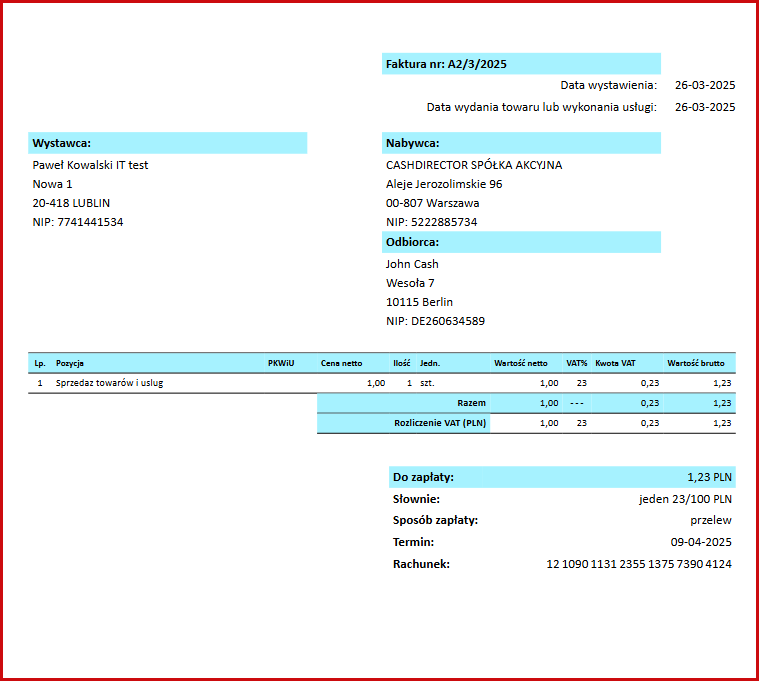Select account number '12 1090 1131 2355 1375 7390 4124'
This screenshot has width=759, height=681.
[639, 564]
